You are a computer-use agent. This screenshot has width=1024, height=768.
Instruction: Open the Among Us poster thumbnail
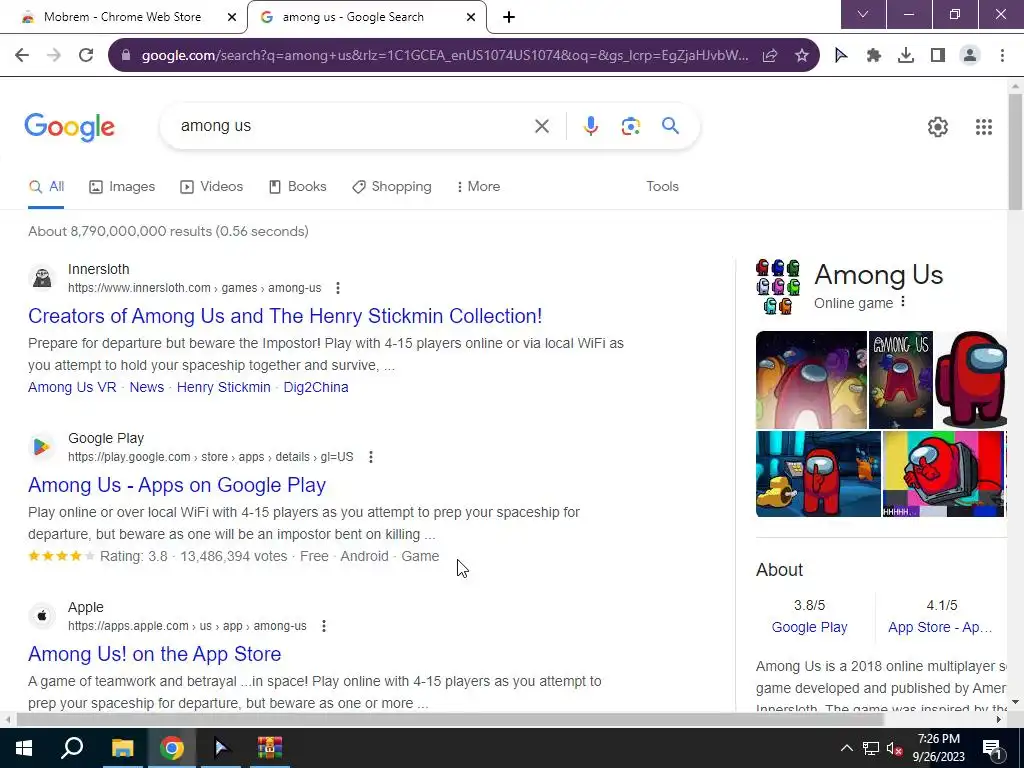[x=901, y=380]
